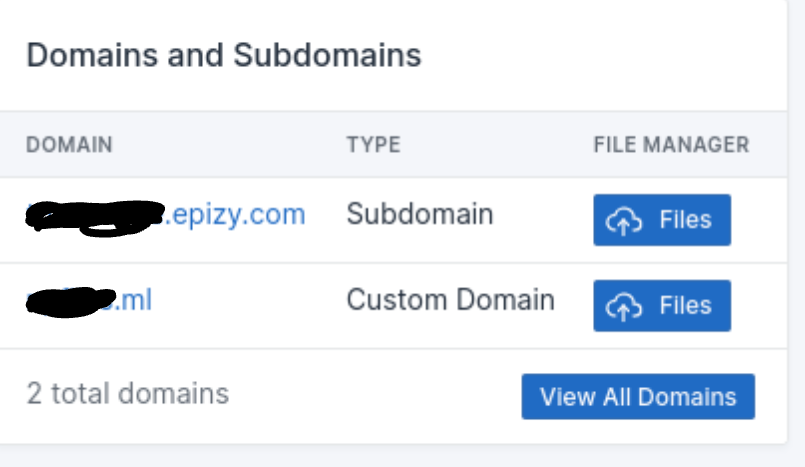Click the cloud upload icon in the epizy.com row
Viewport: 805px width, 467px height.
624,221
